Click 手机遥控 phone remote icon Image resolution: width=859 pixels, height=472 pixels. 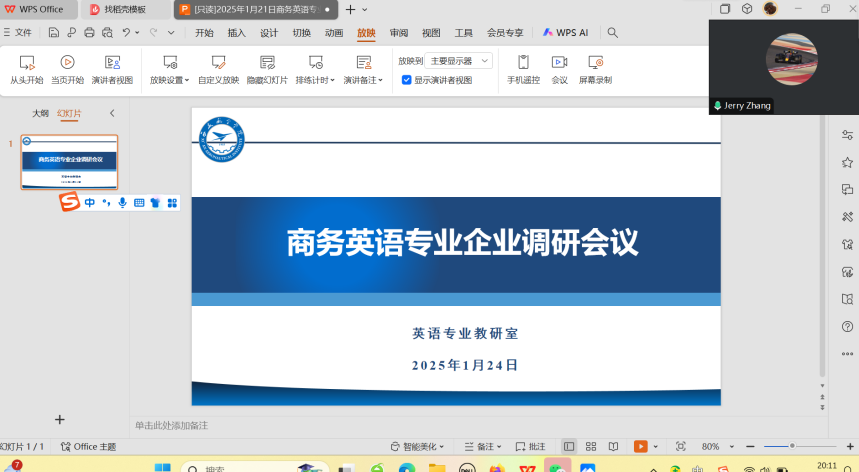(523, 63)
